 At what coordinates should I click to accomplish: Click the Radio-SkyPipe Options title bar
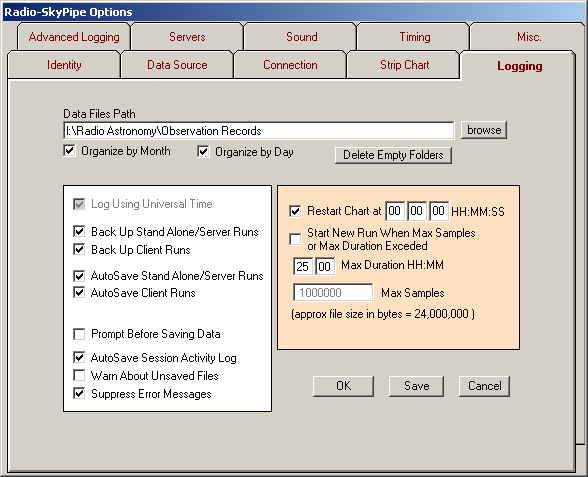point(294,12)
